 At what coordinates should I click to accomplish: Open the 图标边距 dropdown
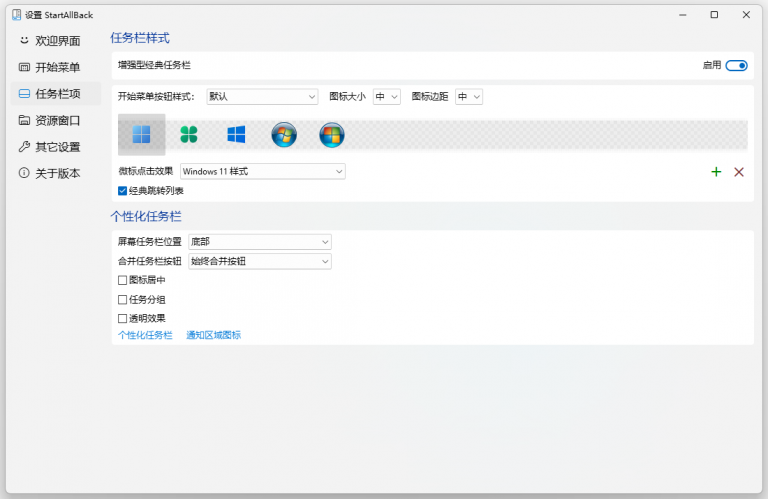pyautogui.click(x=469, y=96)
